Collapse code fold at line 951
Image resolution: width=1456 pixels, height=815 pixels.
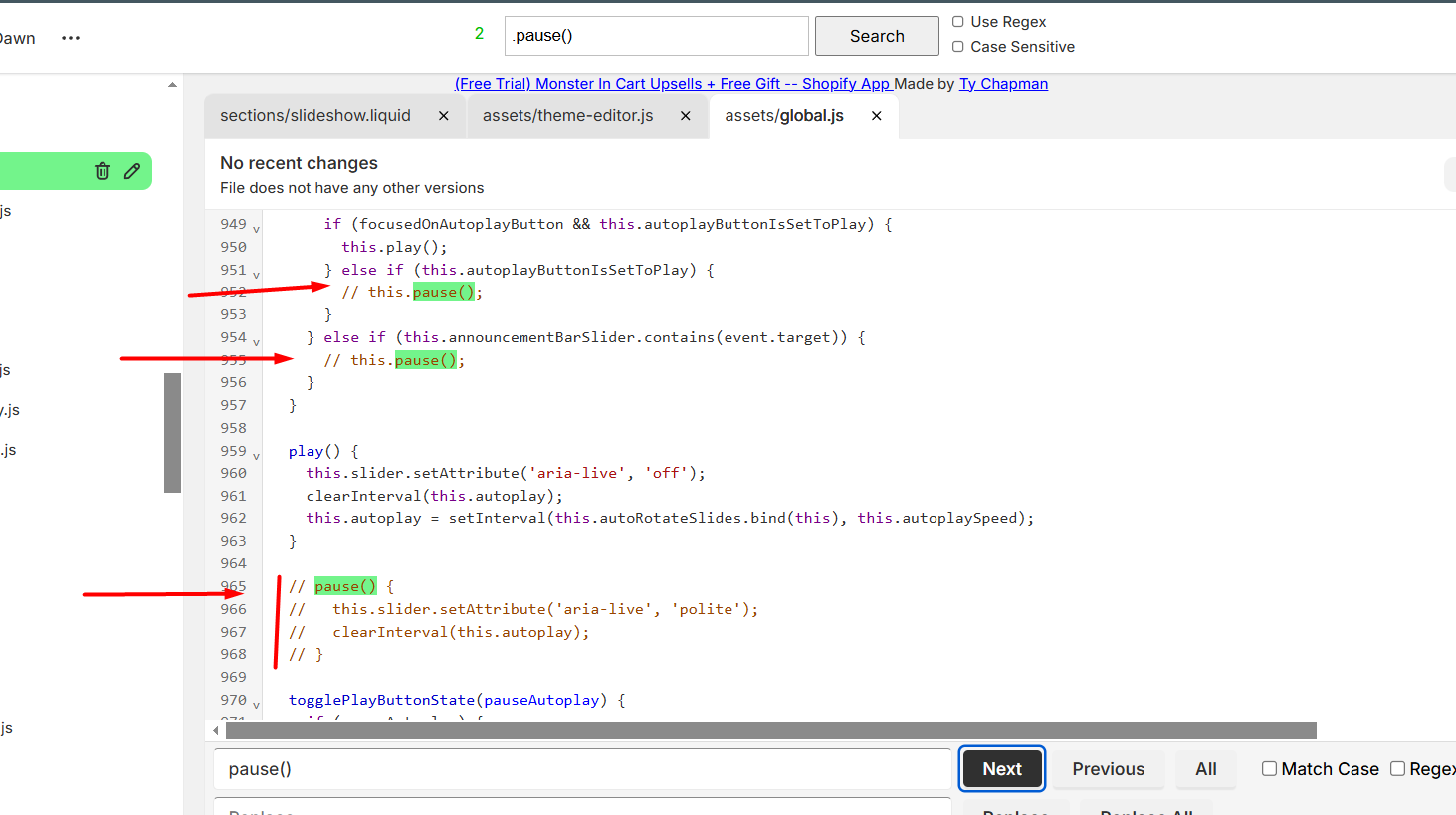tap(256, 276)
